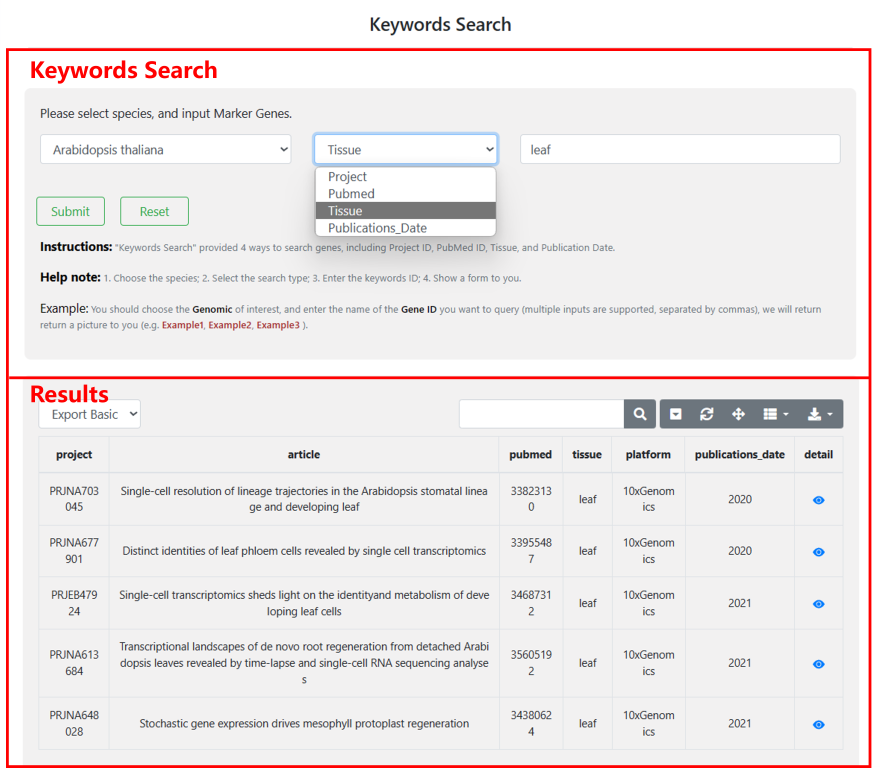Collapse the Tissue search type dropdown
The image size is (880, 768).
click(405, 150)
